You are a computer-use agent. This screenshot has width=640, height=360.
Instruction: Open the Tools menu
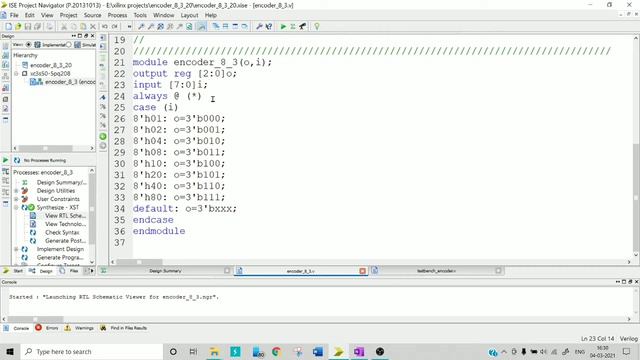[x=140, y=15]
